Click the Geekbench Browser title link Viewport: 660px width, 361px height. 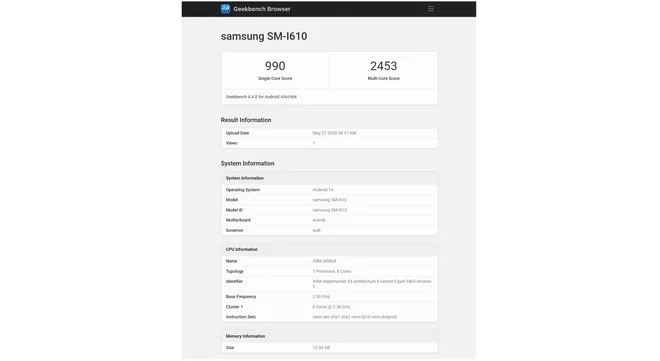[x=262, y=9]
